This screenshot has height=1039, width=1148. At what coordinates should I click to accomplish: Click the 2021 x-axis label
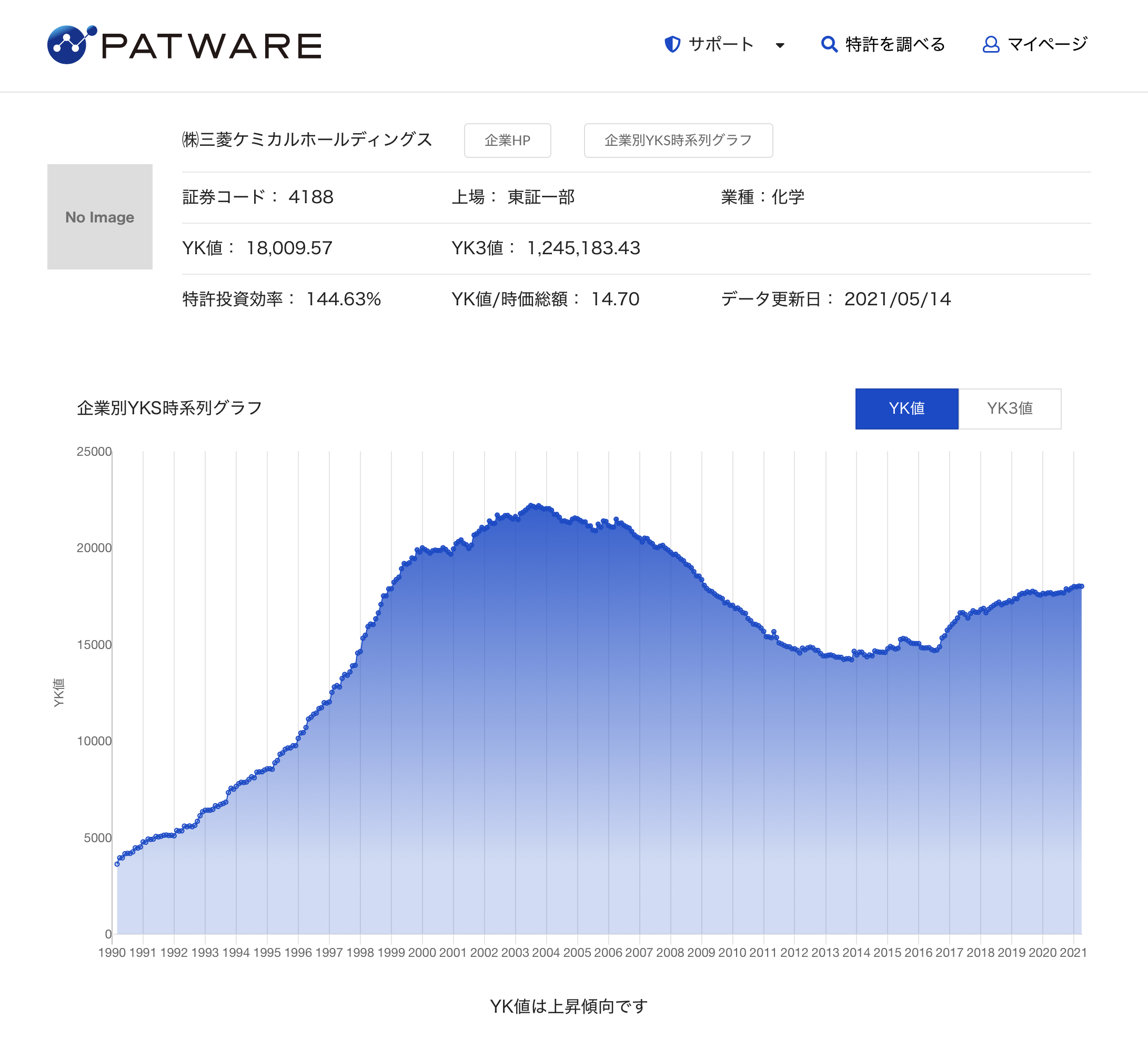point(1073,953)
